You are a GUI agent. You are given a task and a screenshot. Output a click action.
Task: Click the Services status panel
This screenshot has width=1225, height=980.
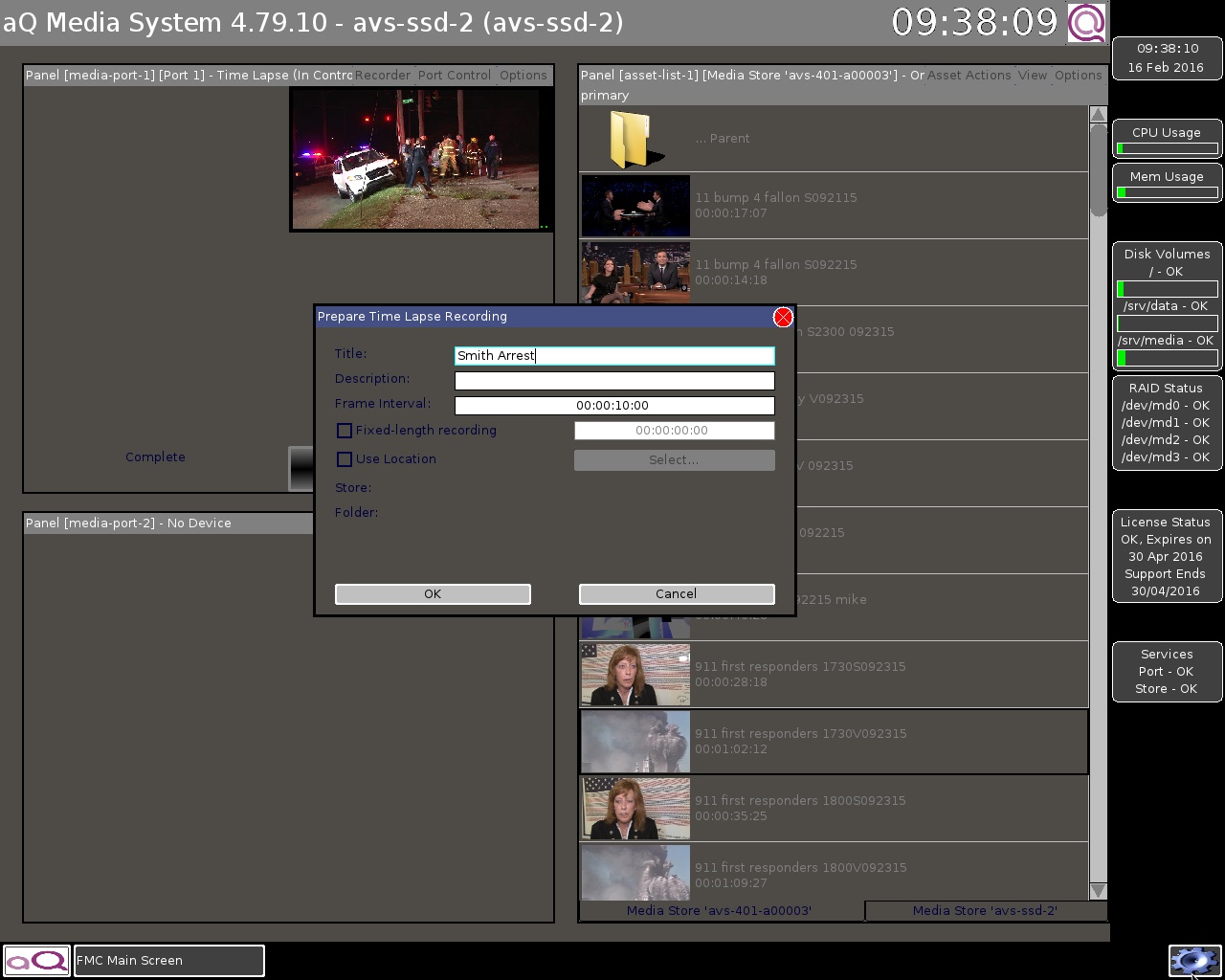(1167, 672)
